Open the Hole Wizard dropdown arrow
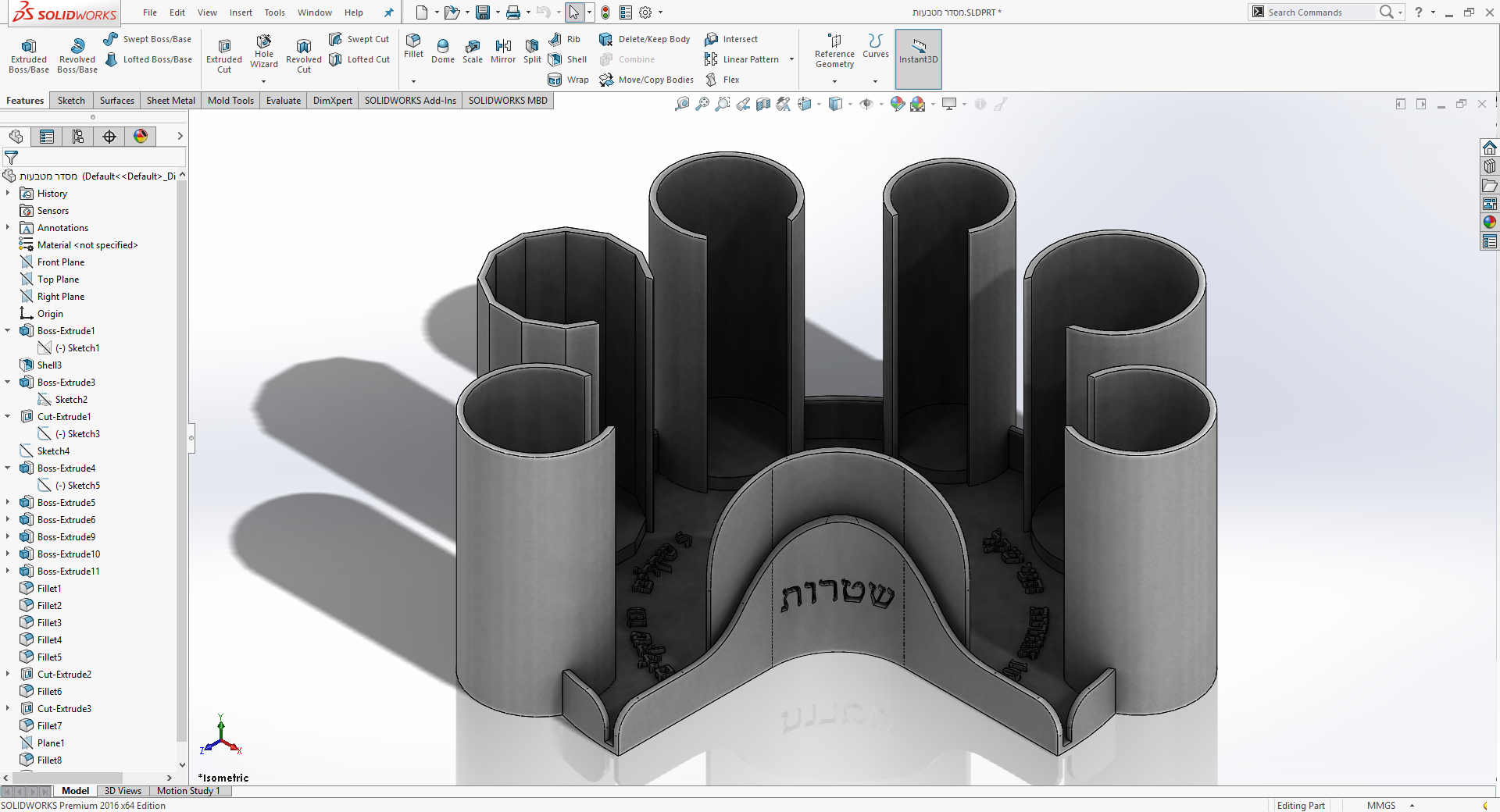This screenshot has width=1500, height=812. click(264, 81)
